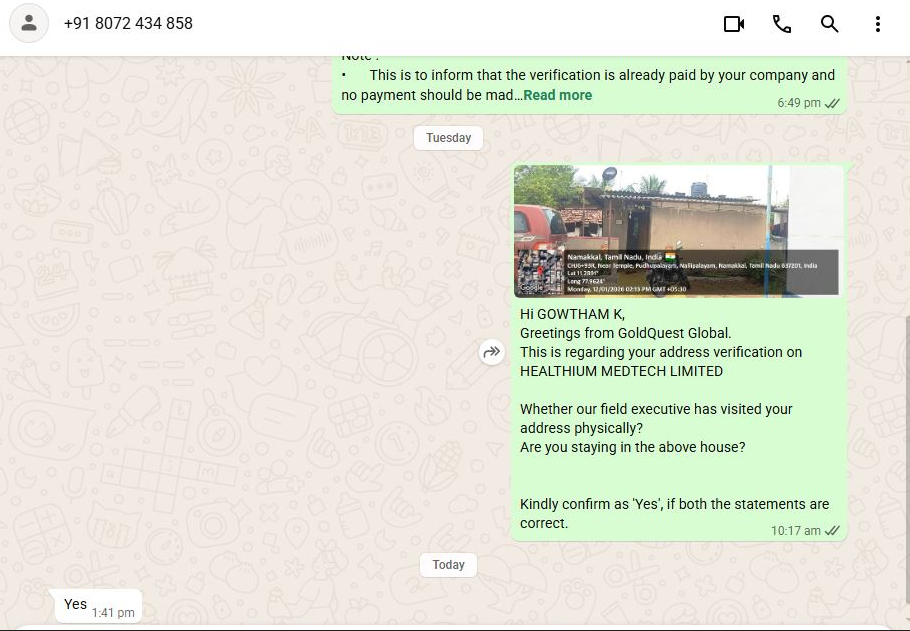Select the 1:41 pm timestamp on Yes message
Screen dimensions: 910x631
[113, 612]
